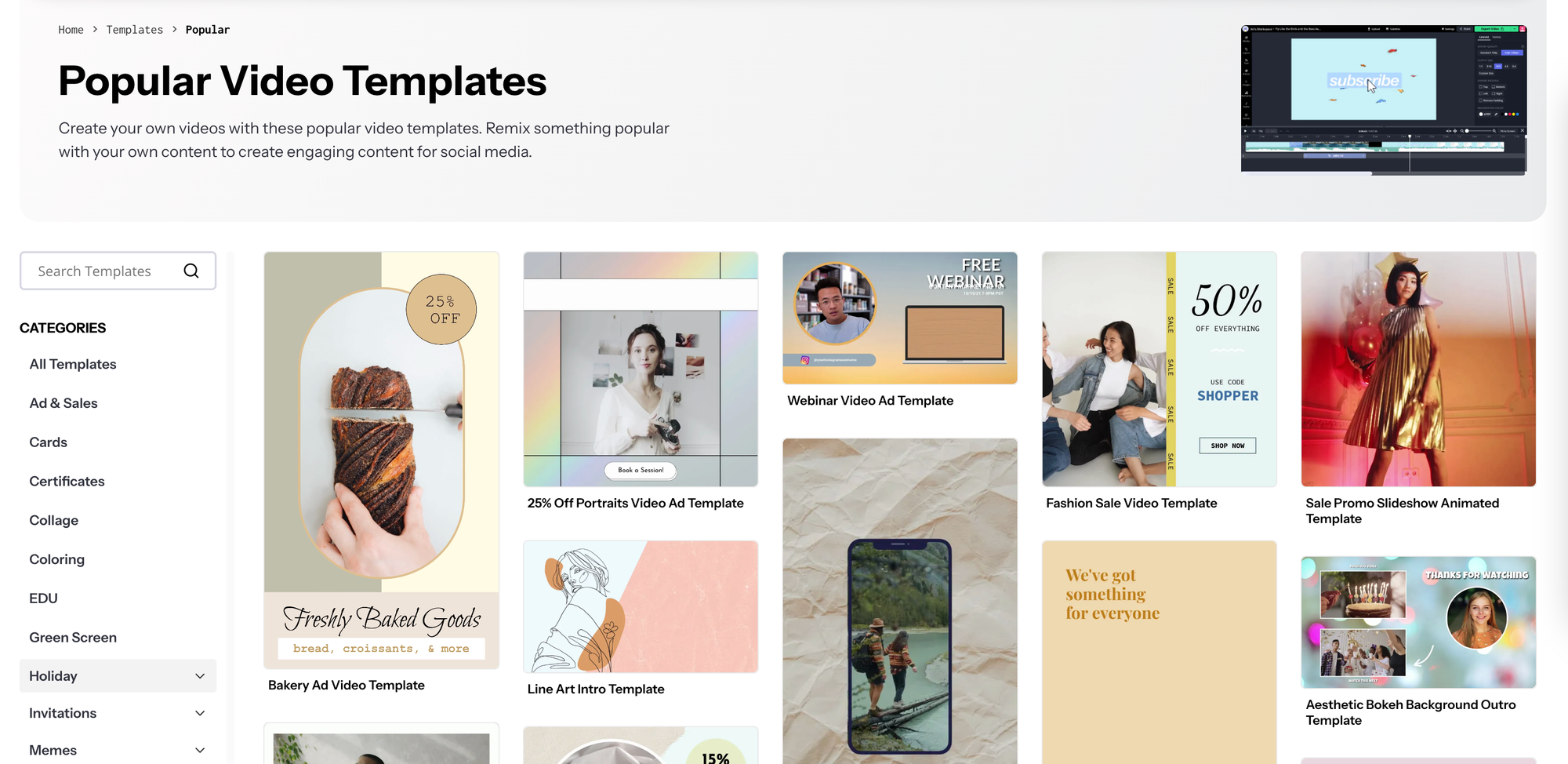Click Aesthetic Bokeh Background Outro Template title
Viewport: 1568px width, 764px height.
click(1410, 712)
